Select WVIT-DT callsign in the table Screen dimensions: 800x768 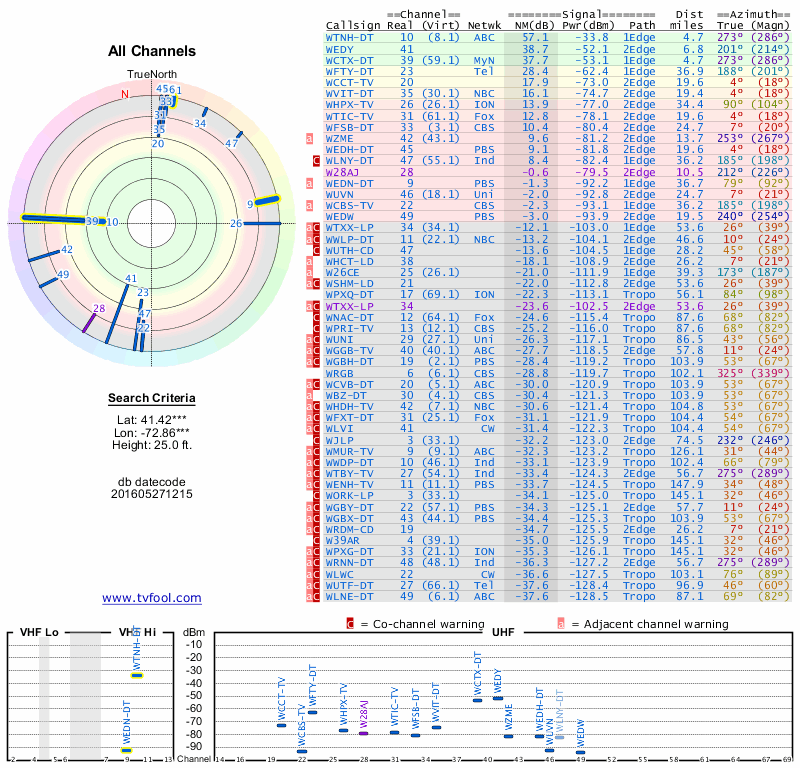[349, 93]
